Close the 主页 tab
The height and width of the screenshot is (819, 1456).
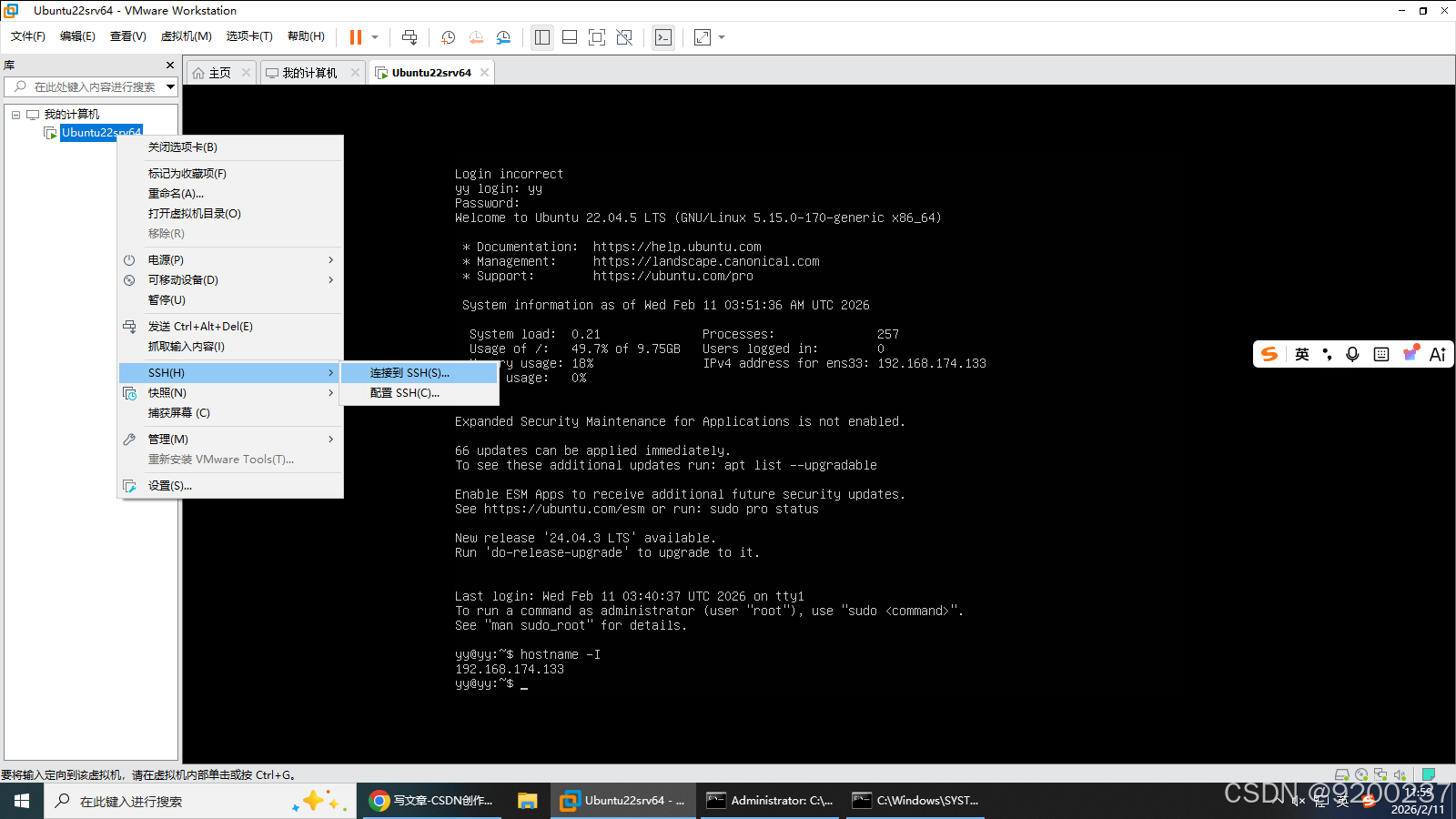coord(246,73)
